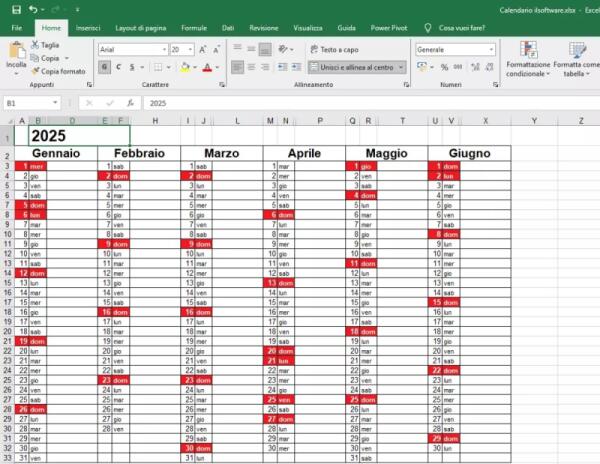Switch to the Formule tab

click(194, 29)
